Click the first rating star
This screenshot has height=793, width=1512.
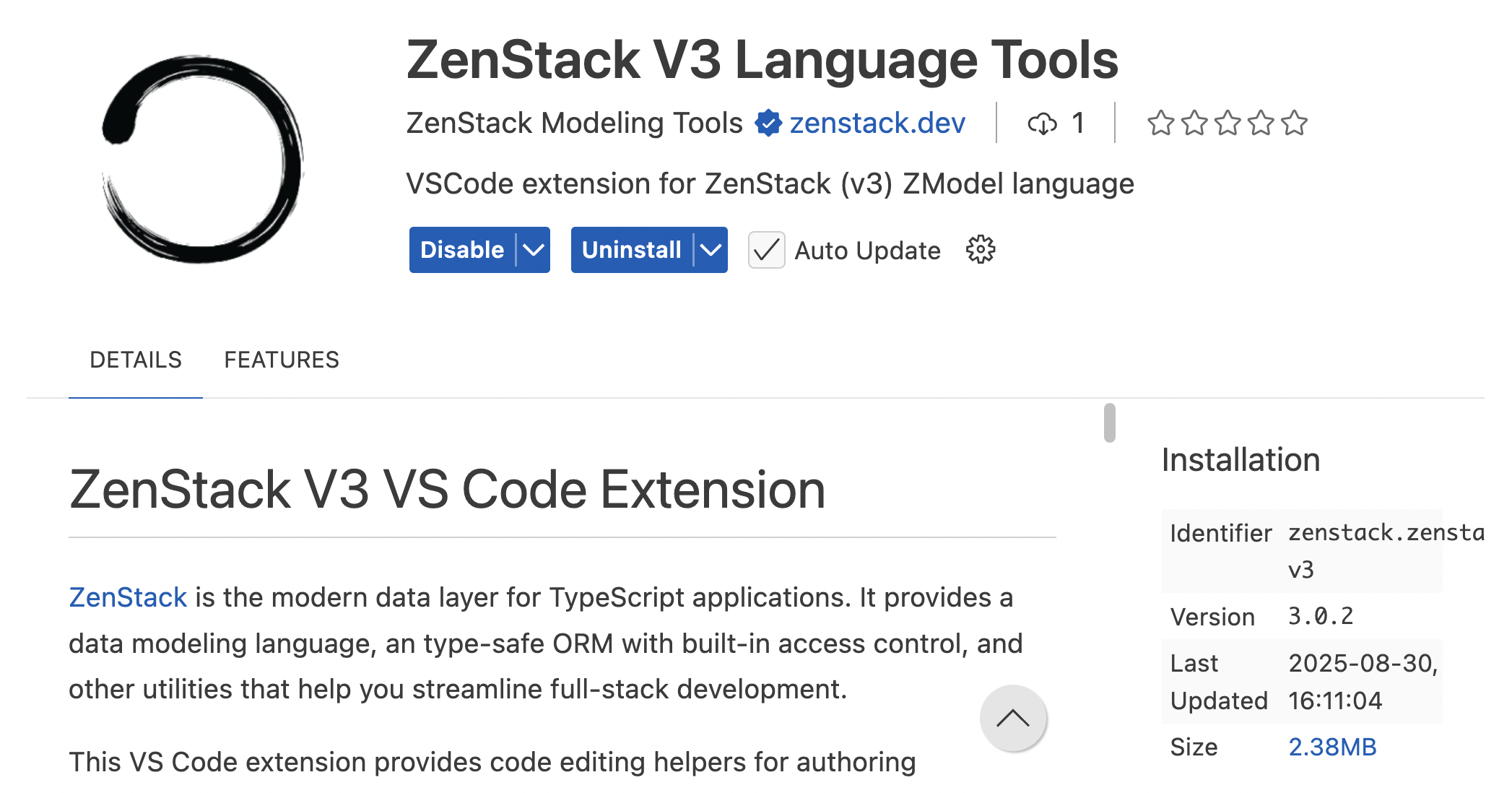1161,123
